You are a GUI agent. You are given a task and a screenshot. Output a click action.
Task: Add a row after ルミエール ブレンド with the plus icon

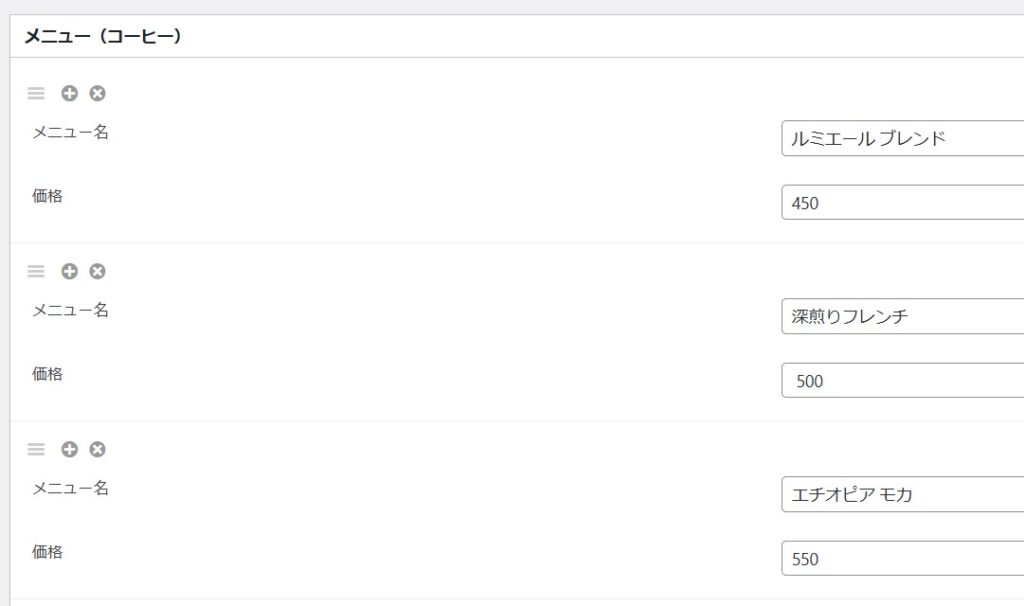(x=69, y=93)
